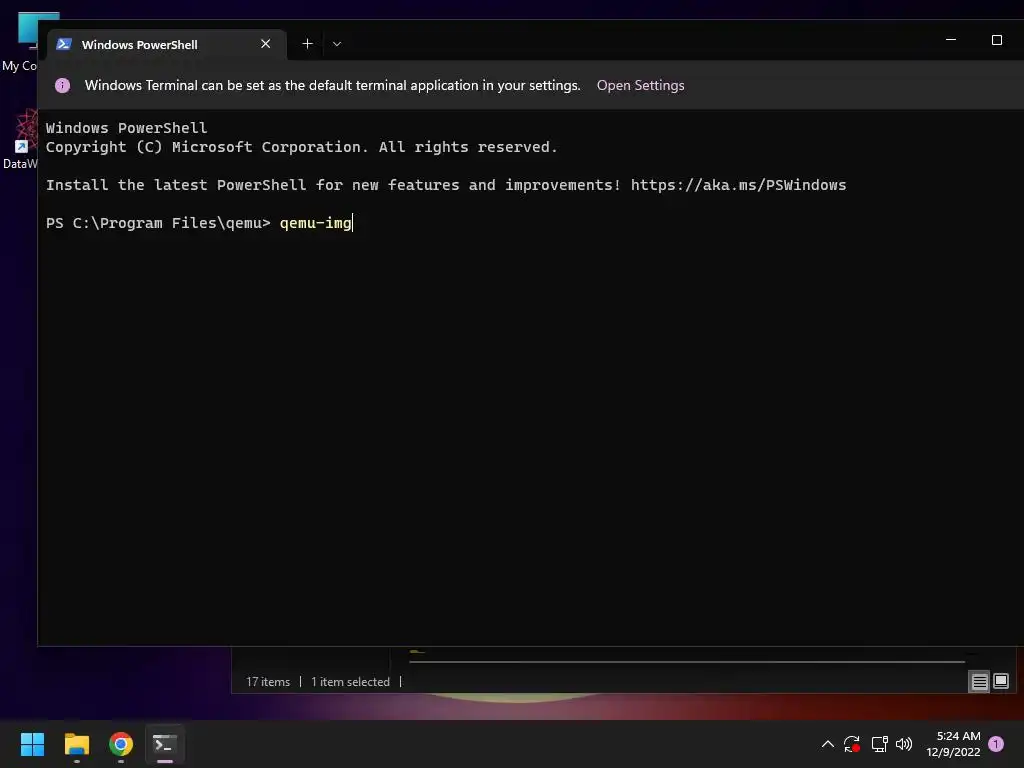Image resolution: width=1024 pixels, height=768 pixels.
Task: Open File Explorer from the taskbar
Action: click(x=77, y=744)
